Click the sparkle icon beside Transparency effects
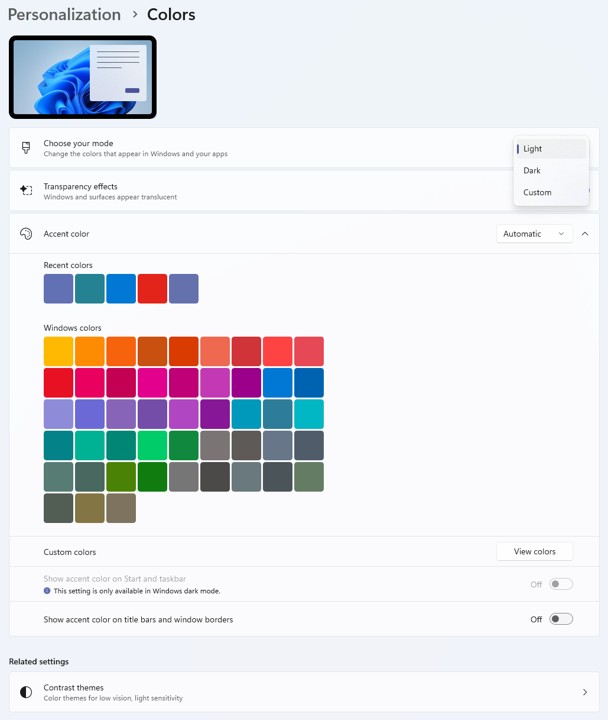This screenshot has height=720, width=608. tap(26, 190)
